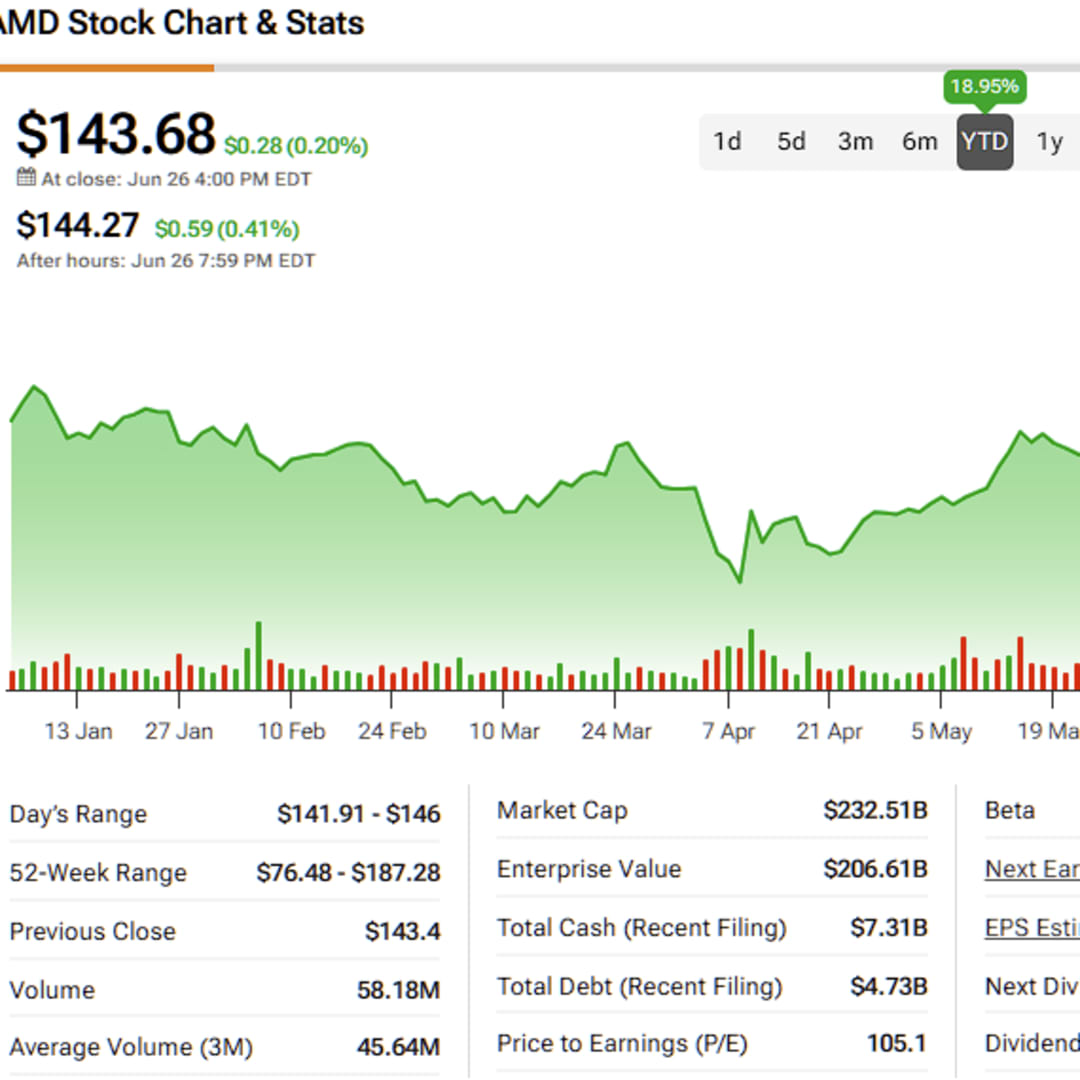Click the 10 Feb axis label
This screenshot has width=1080, height=1080.
pos(291,731)
